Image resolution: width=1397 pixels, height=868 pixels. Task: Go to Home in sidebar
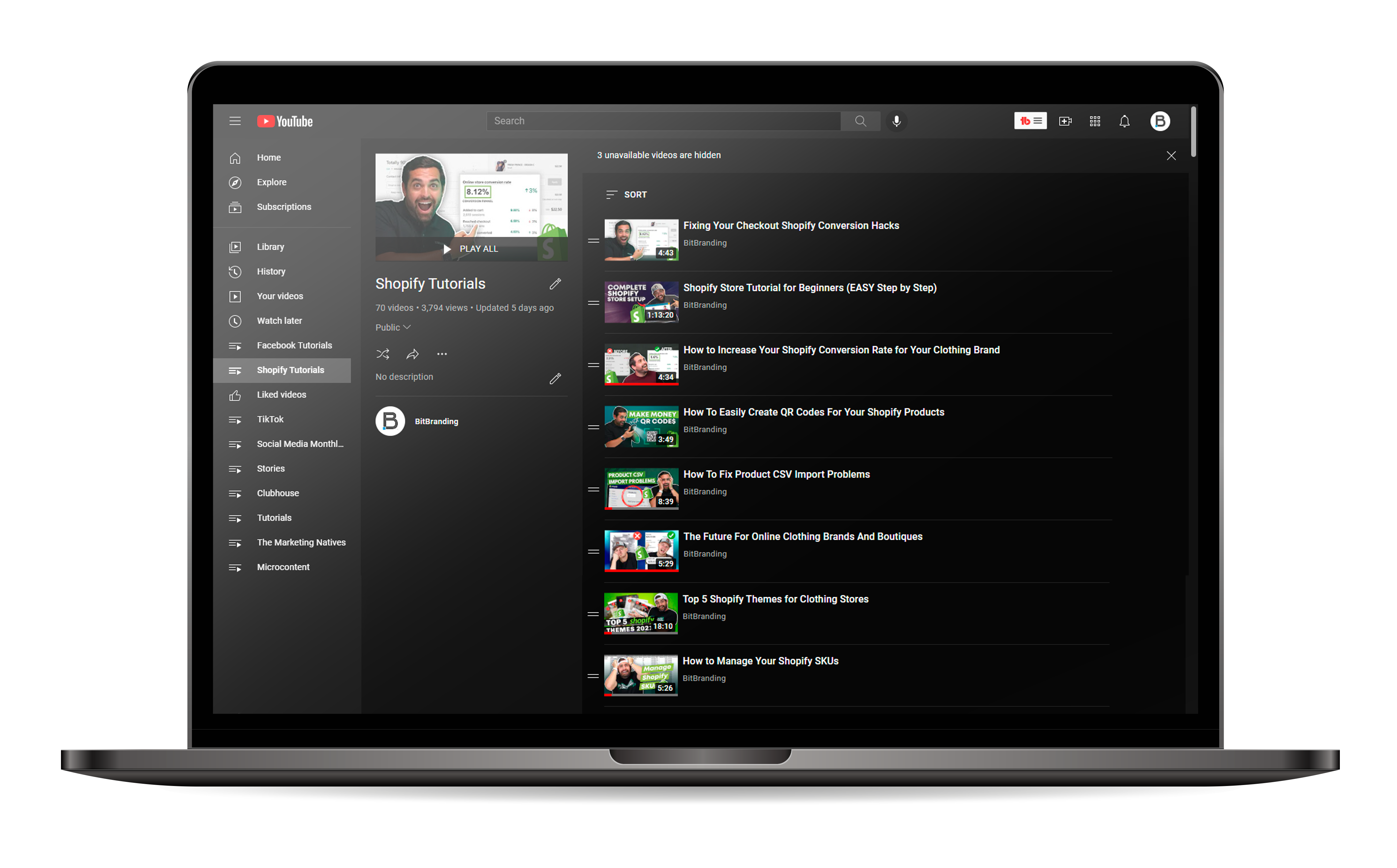(282, 157)
